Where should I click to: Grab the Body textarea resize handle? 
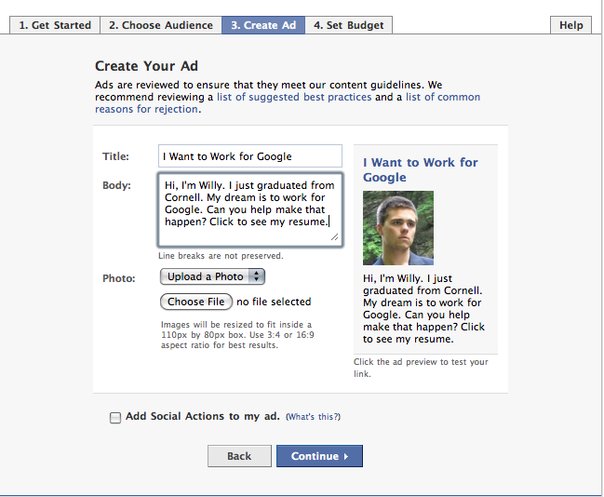pos(335,237)
